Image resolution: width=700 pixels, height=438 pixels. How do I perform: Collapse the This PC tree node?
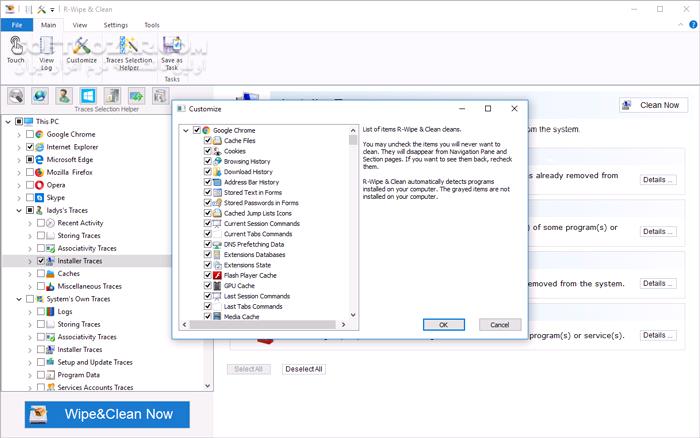coord(7,121)
